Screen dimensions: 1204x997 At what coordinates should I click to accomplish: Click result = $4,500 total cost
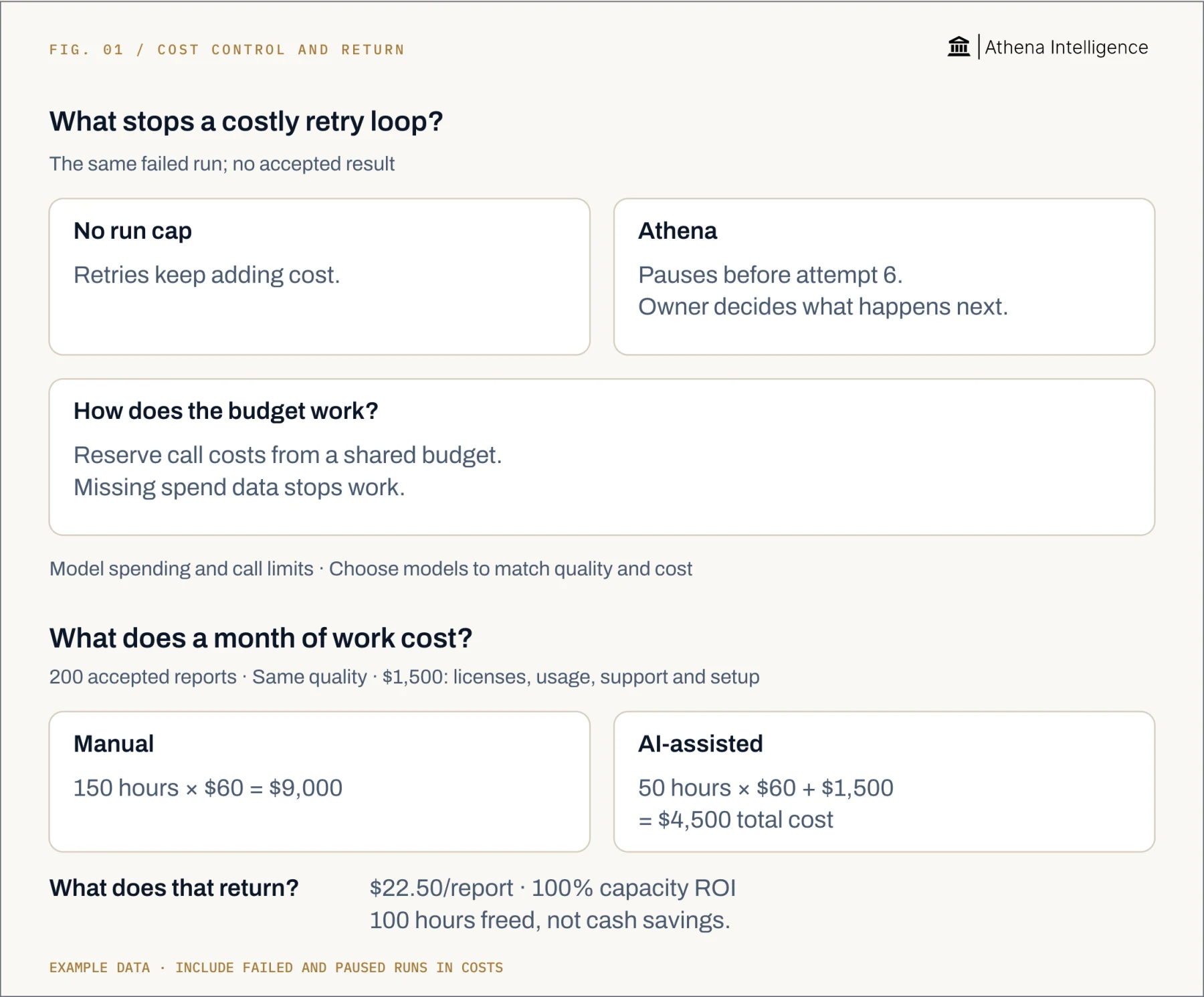click(736, 820)
